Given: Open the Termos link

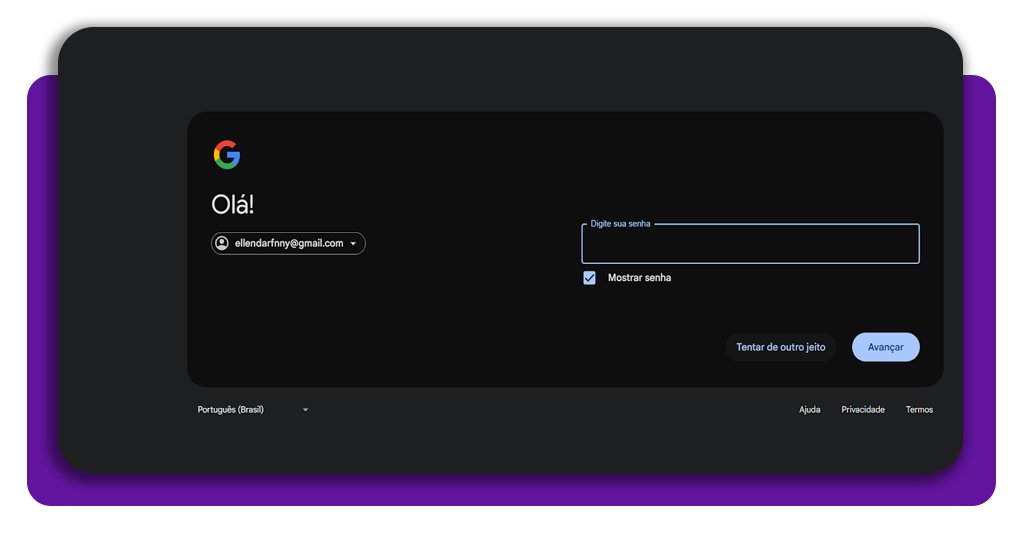Looking at the screenshot, I should coord(919,410).
